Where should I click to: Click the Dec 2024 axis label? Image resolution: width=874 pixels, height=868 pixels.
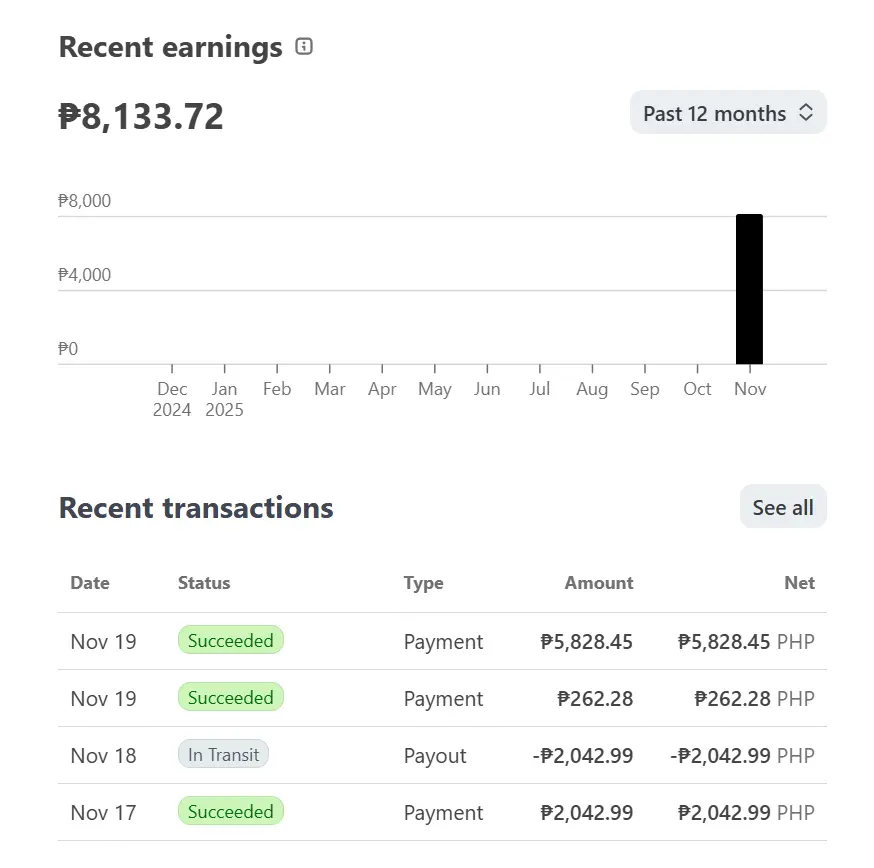[x=172, y=399]
